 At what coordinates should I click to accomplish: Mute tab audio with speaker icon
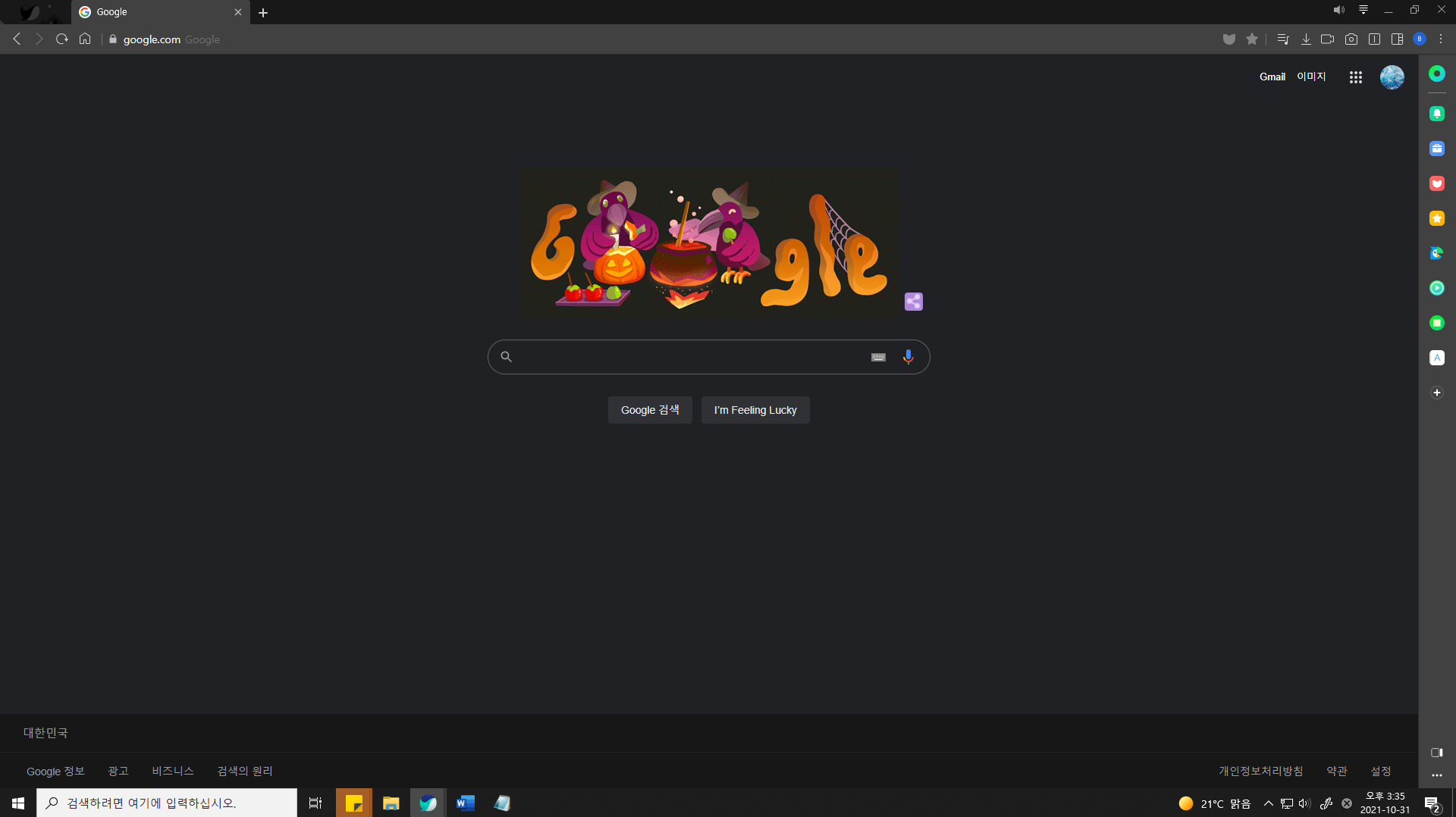1339,10
